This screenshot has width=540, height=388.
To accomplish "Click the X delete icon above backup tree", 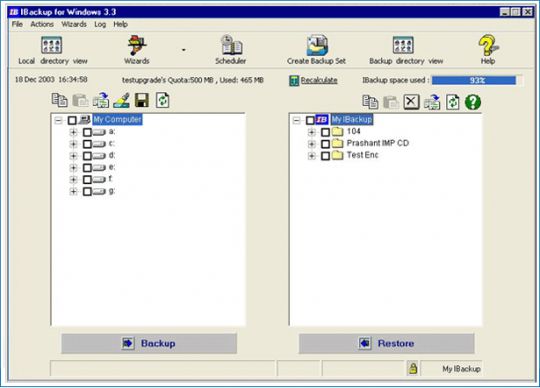I will pos(411,102).
